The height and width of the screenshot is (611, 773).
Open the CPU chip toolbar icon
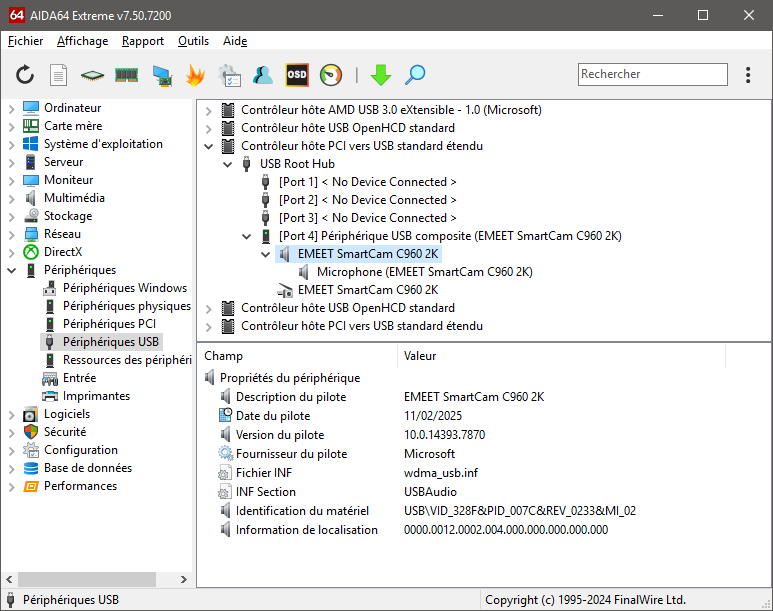point(92,75)
